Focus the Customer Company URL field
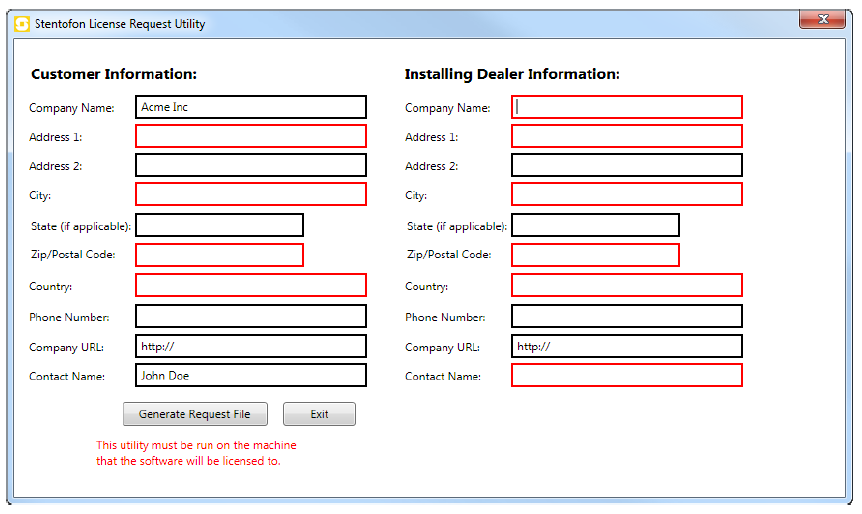862x514 pixels. [250, 346]
